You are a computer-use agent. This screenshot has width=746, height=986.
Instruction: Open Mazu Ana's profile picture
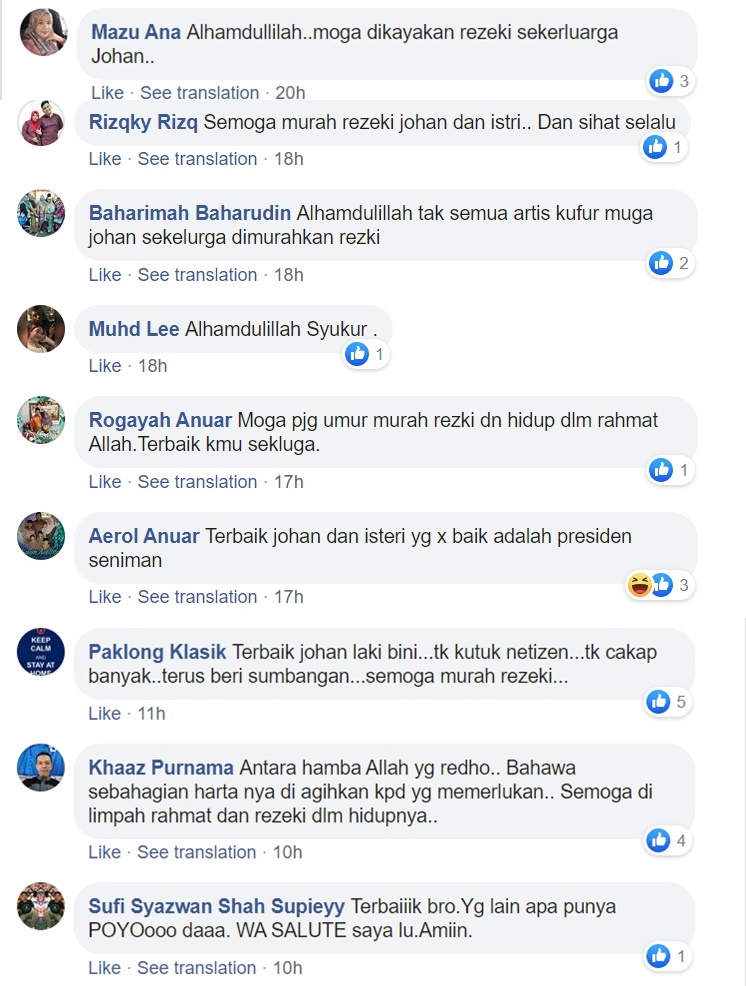(x=43, y=33)
